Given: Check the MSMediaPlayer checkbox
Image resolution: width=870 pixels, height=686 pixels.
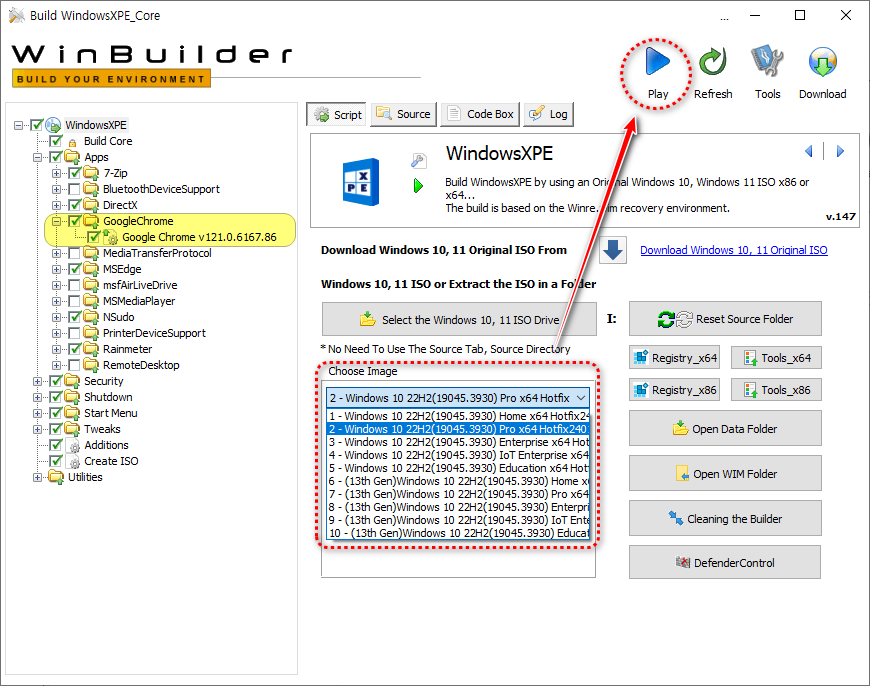Looking at the screenshot, I should pos(74,301).
